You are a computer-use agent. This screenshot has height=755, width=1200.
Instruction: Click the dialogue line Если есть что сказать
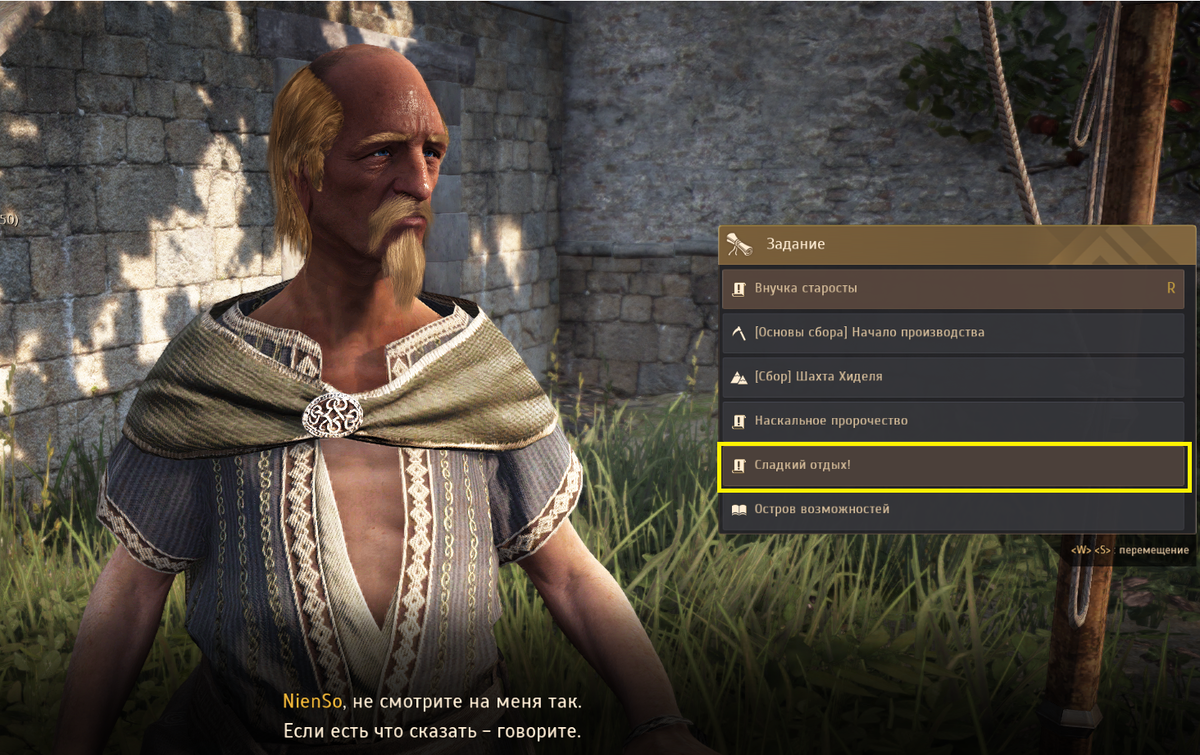point(431,731)
